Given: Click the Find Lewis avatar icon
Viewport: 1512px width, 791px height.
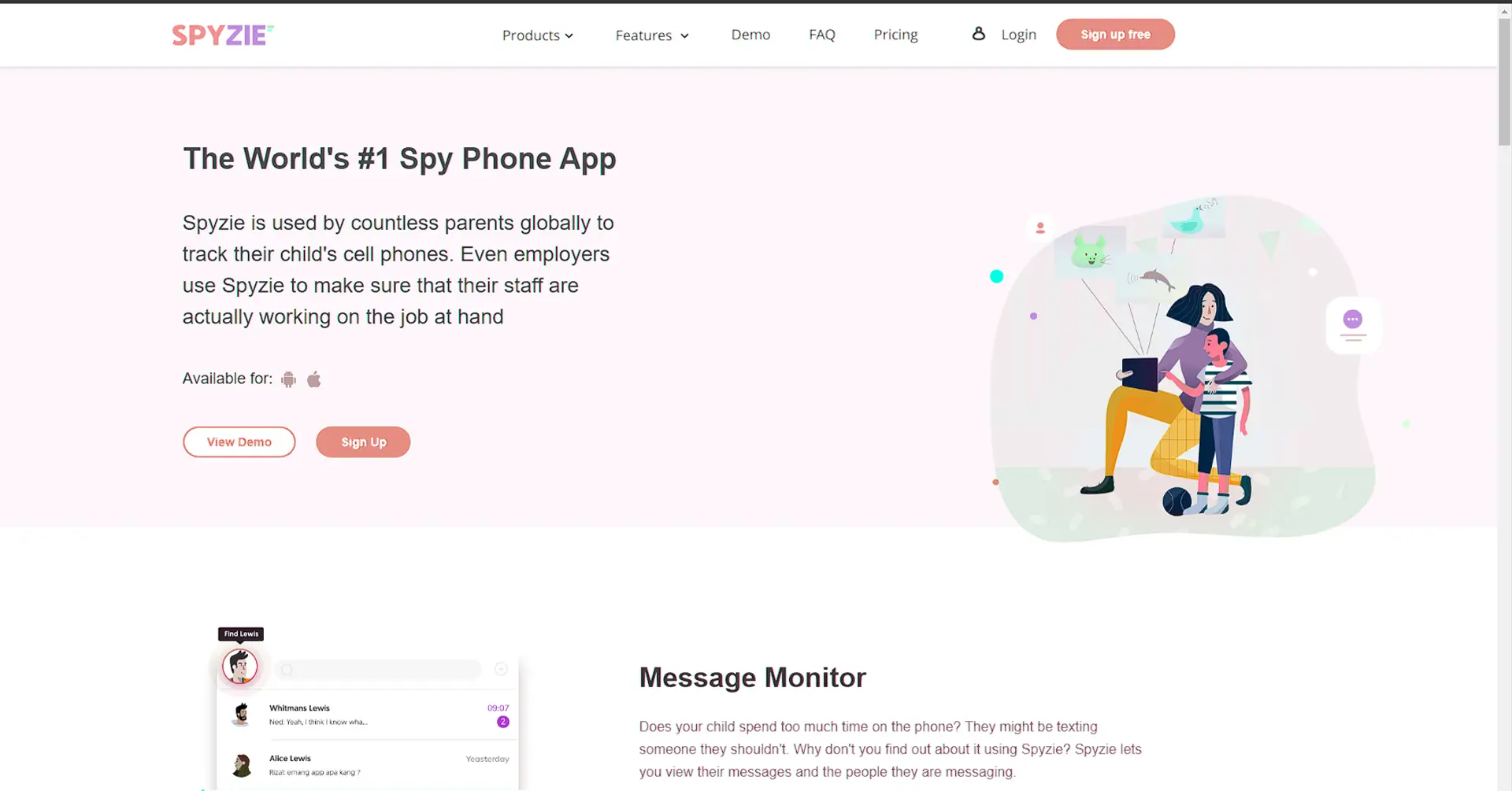Looking at the screenshot, I should tap(239, 667).
